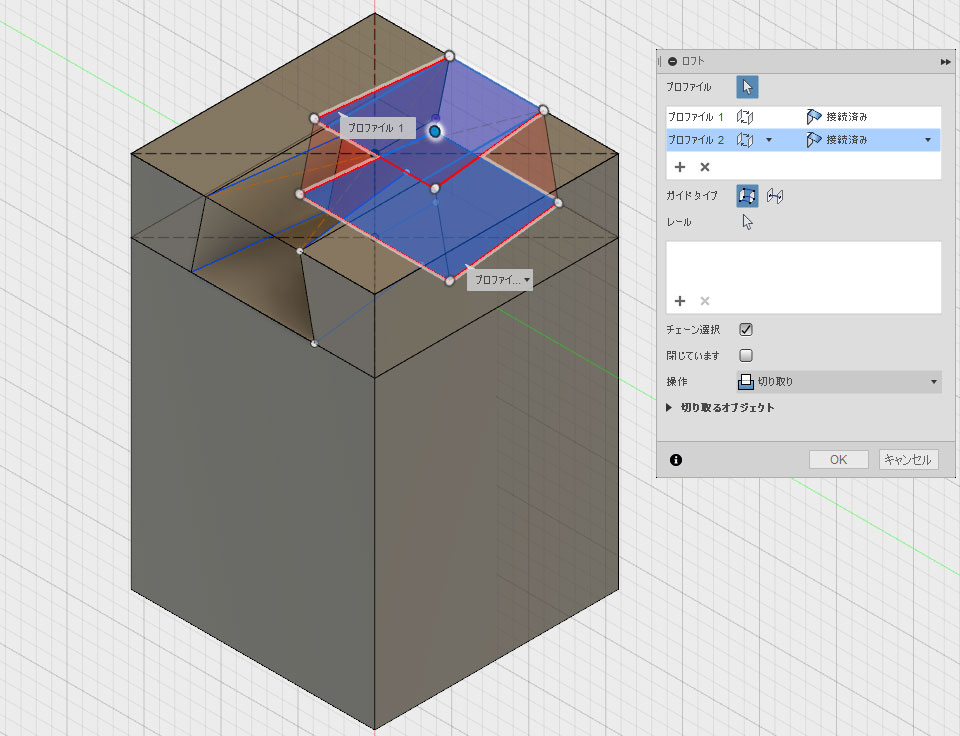The height and width of the screenshot is (736, 960).
Task: Click the plus icon in the rails list
Action: point(680,301)
